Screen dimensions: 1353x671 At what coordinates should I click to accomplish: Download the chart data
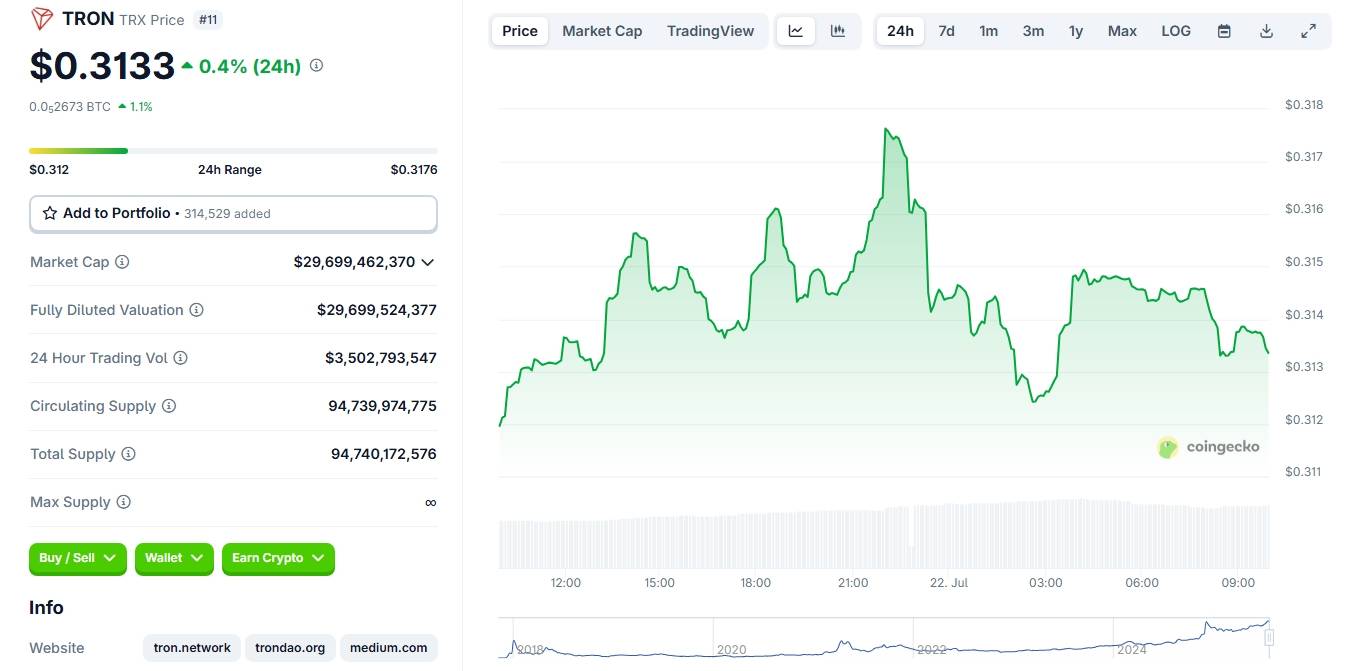(1266, 31)
